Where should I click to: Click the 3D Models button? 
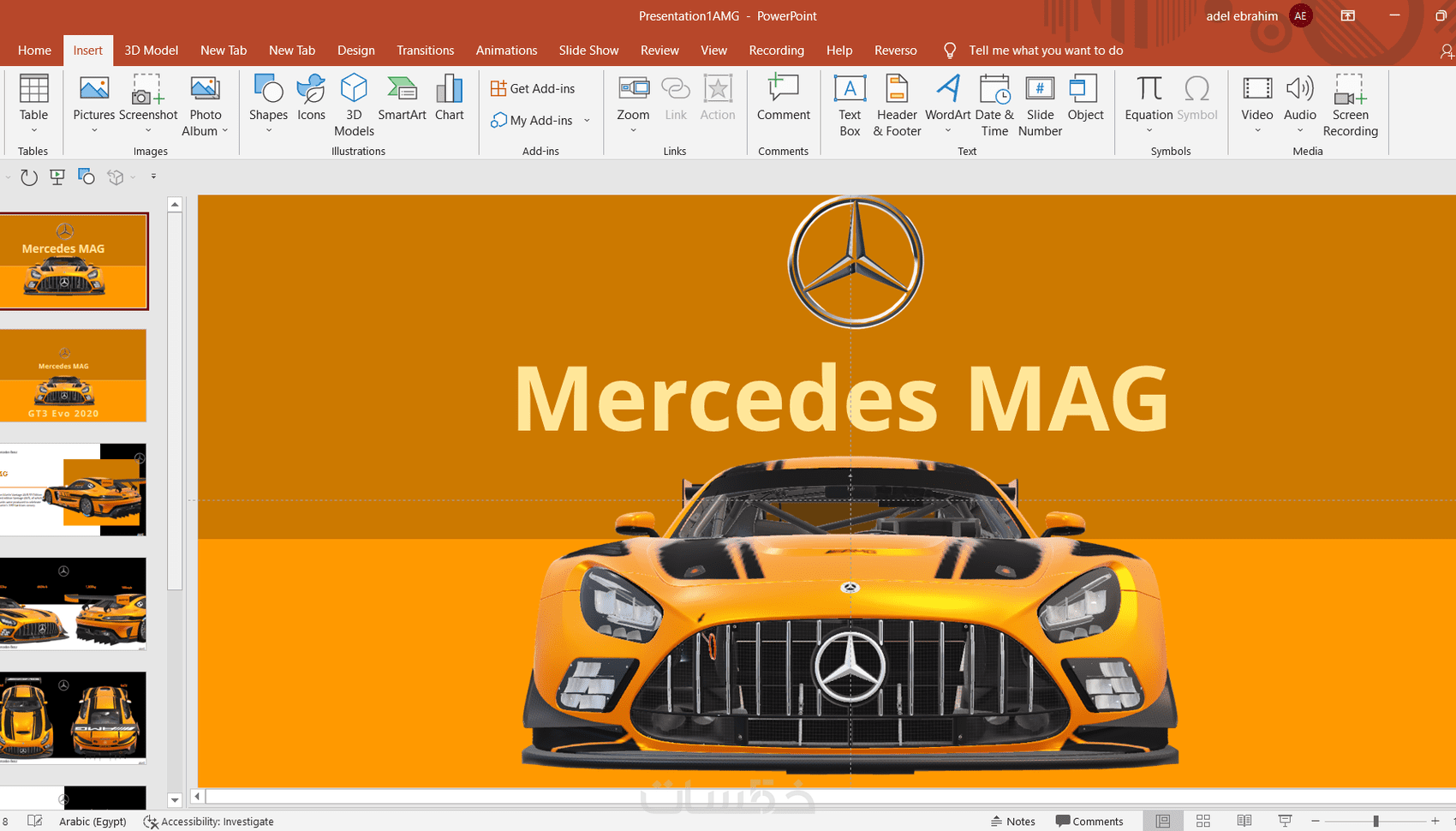point(354,105)
